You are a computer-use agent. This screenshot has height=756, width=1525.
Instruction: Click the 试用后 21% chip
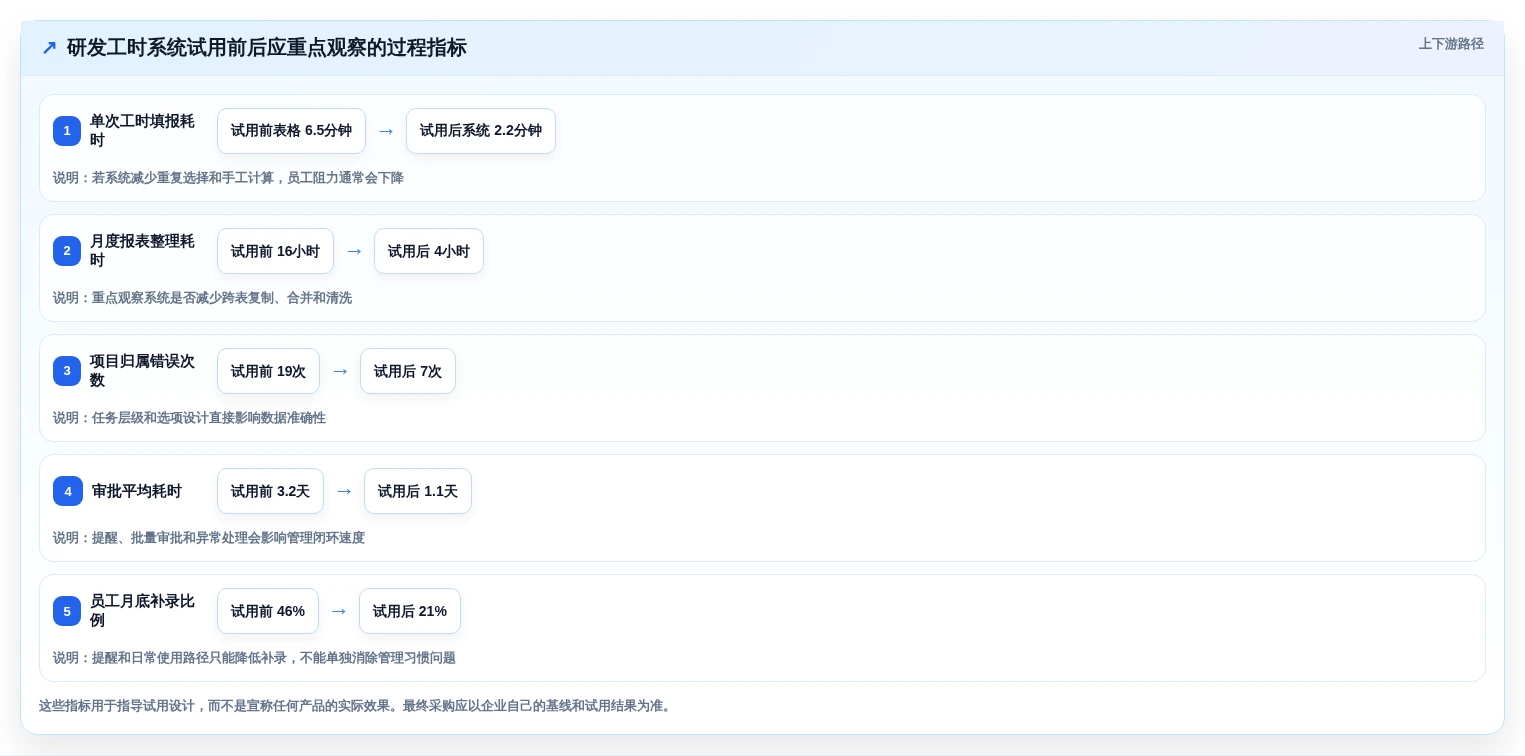click(410, 611)
